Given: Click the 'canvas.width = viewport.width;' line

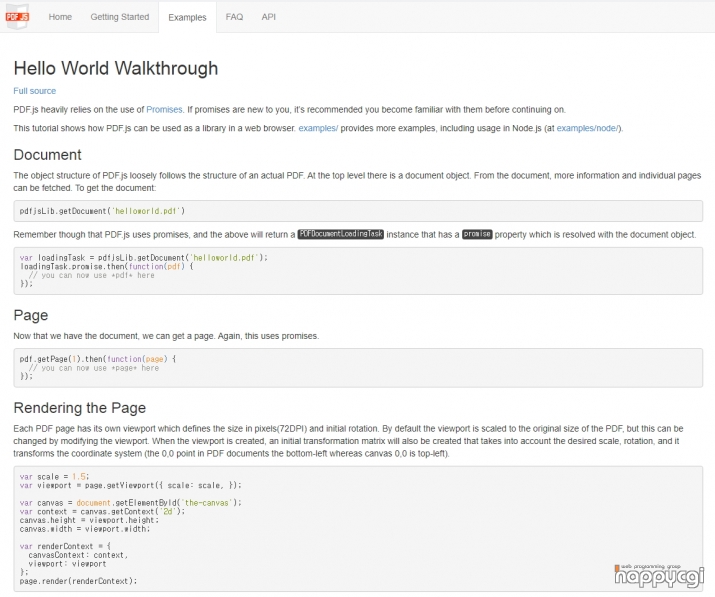Looking at the screenshot, I should (85, 529).
